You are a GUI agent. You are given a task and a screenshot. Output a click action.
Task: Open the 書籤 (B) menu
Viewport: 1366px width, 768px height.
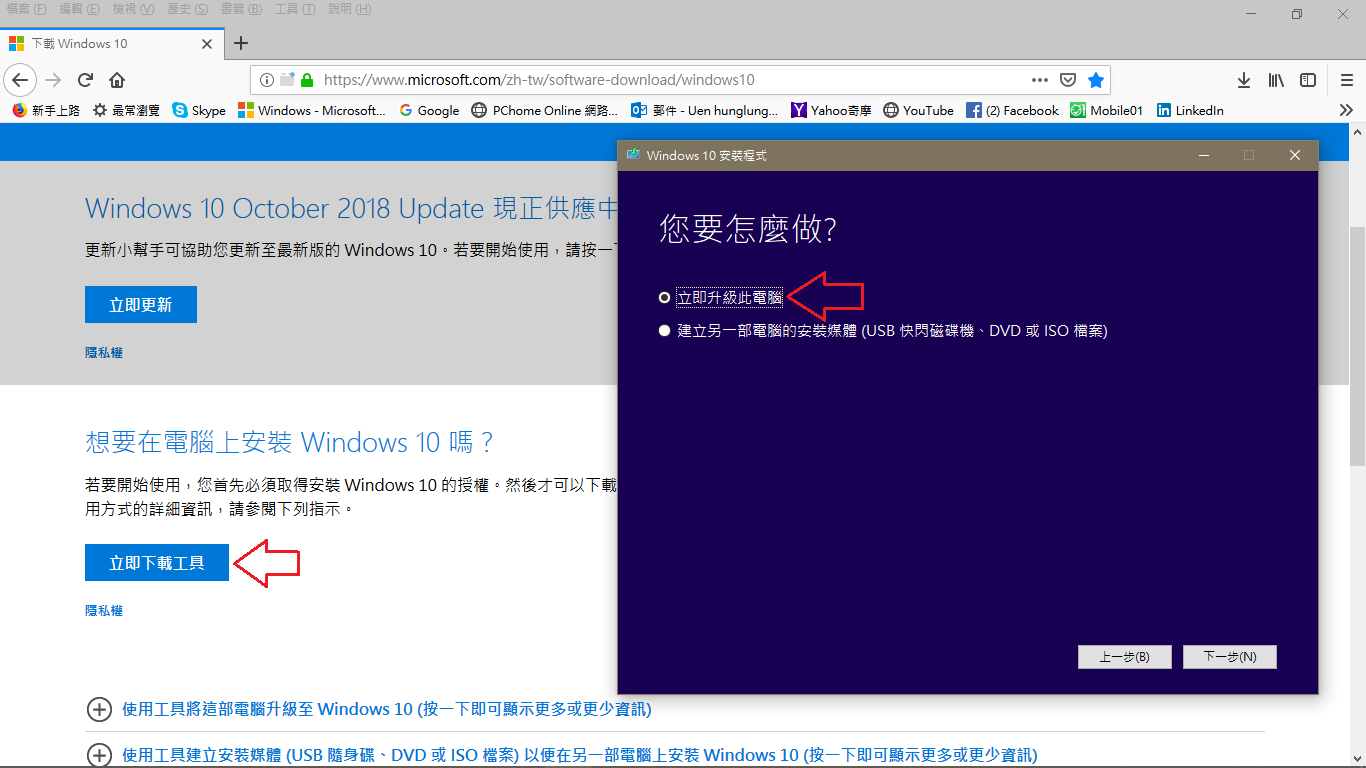(241, 9)
